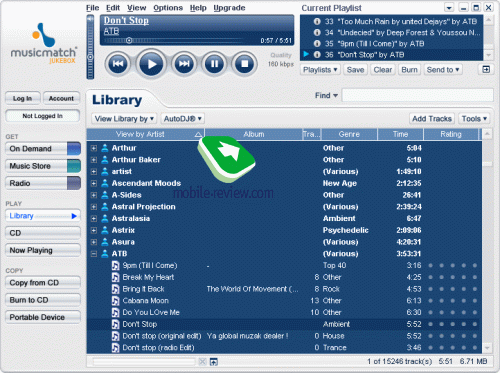Open the Playlists dropdown

pyautogui.click(x=320, y=70)
